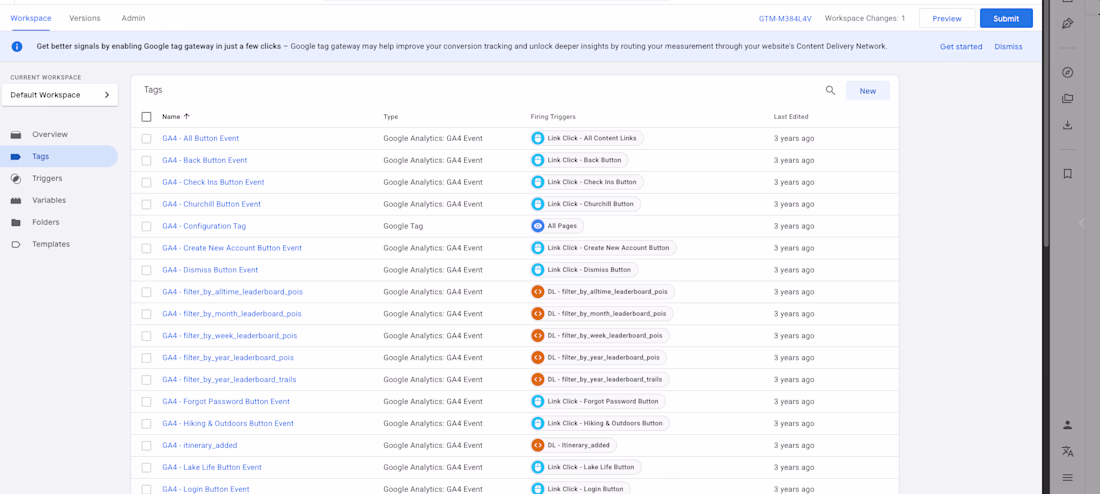This screenshot has height=494, width=1100.
Task: Click link-click icon for Forgot Password Button trigger
Action: tap(538, 401)
